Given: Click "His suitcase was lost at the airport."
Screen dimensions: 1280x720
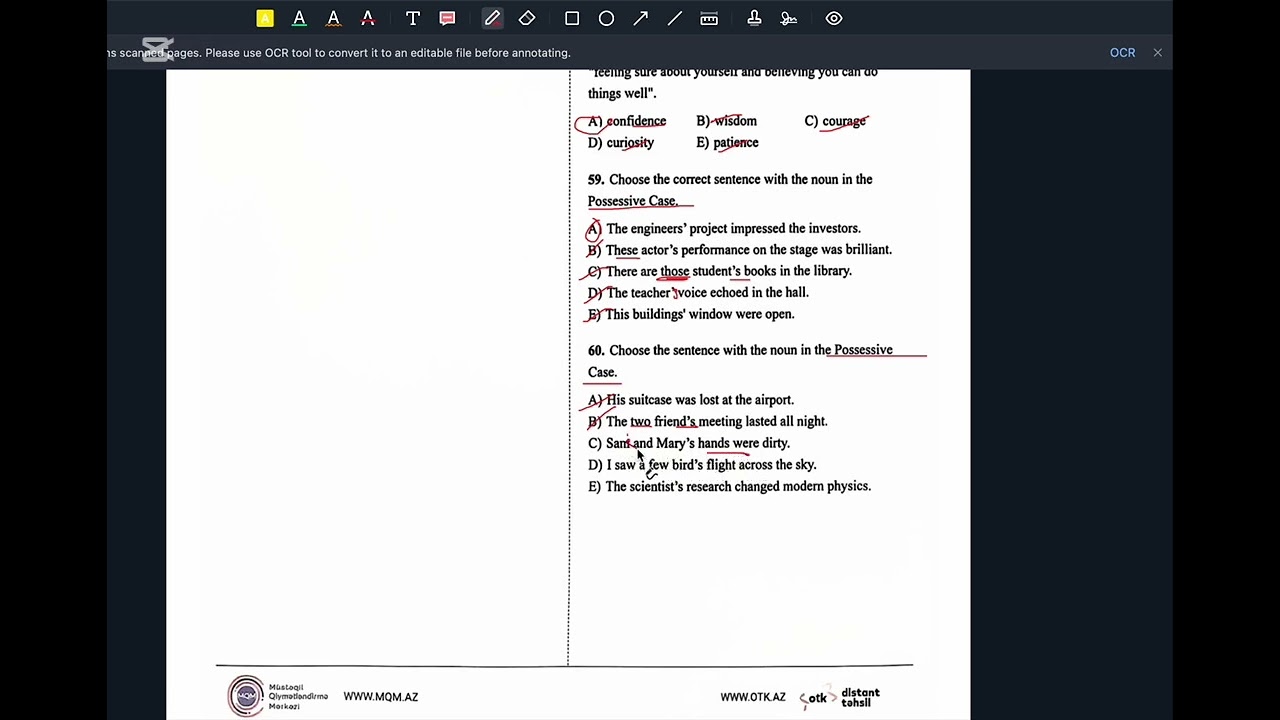Looking at the screenshot, I should [691, 400].
